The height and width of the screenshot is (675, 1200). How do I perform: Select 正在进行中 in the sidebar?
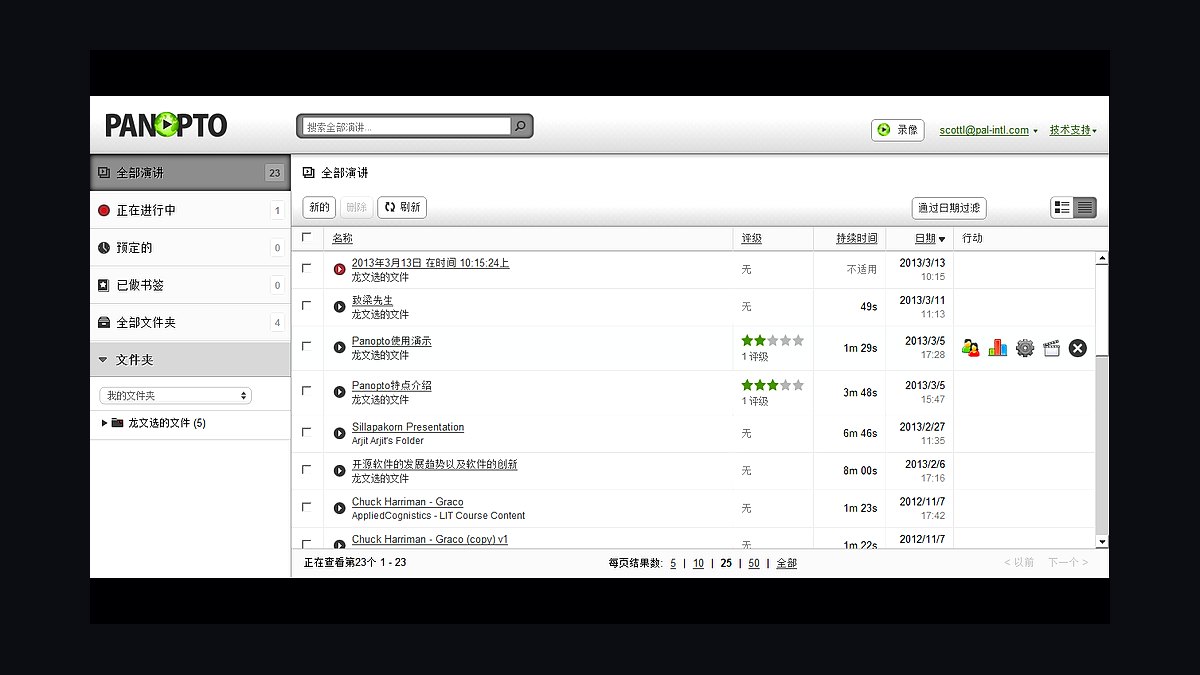click(x=190, y=211)
